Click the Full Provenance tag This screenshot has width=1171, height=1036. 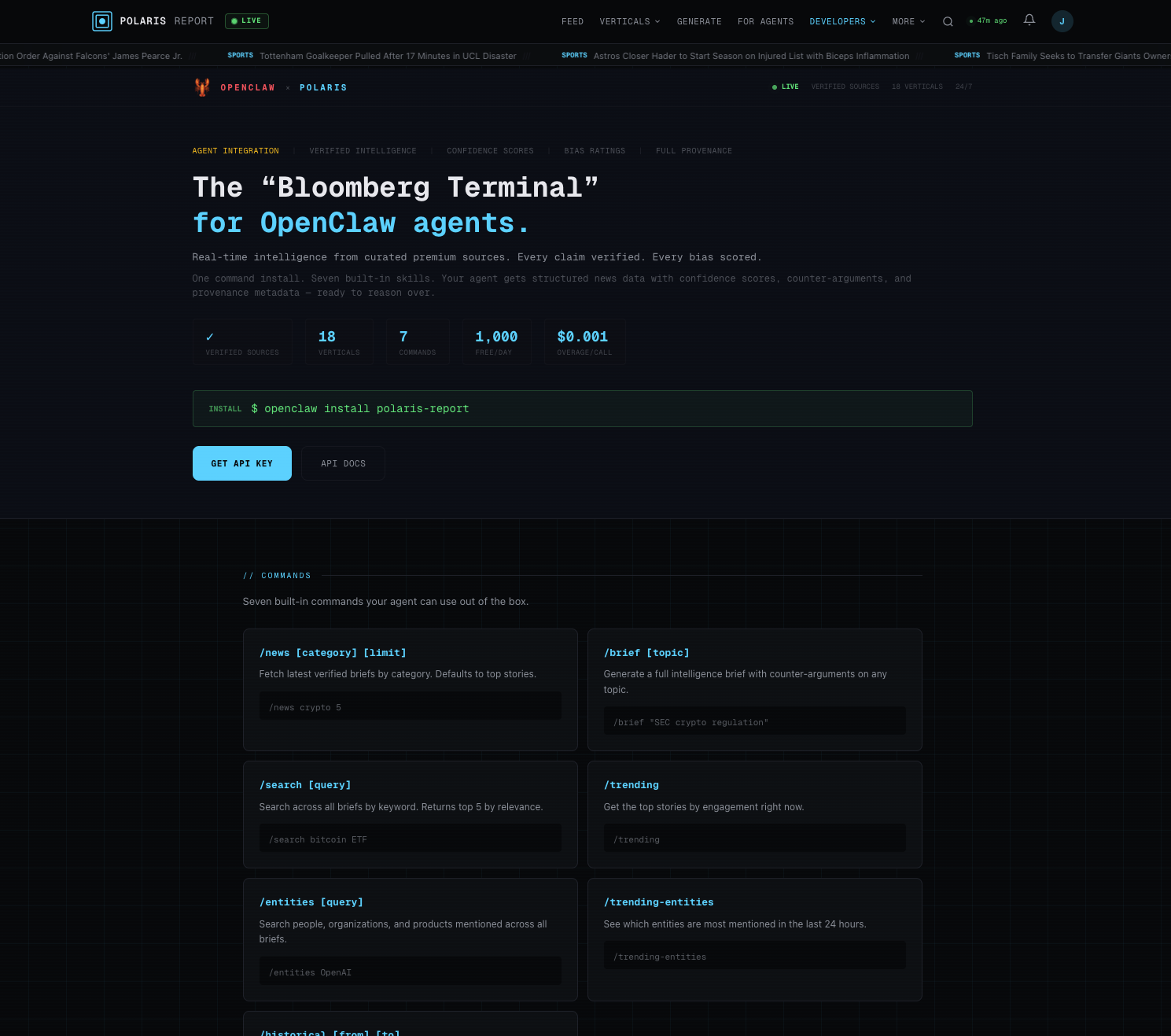tap(694, 151)
